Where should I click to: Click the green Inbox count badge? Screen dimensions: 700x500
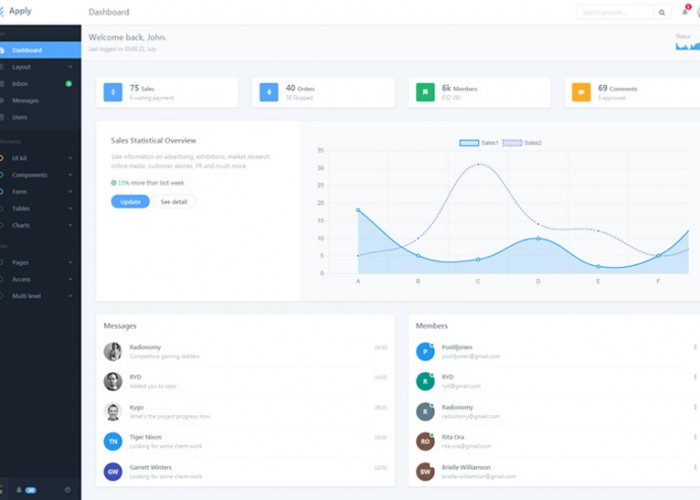[x=69, y=83]
